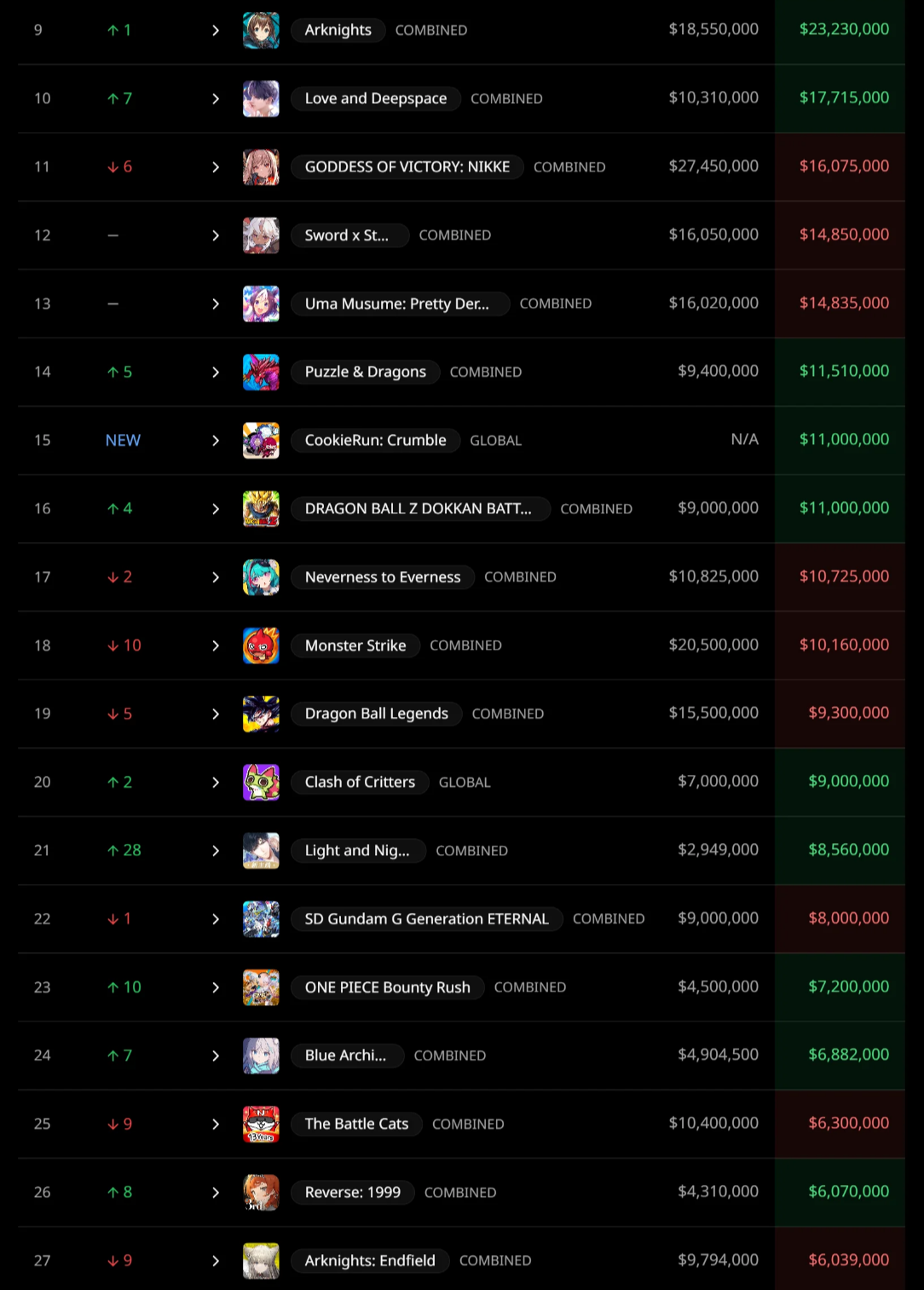
Task: Expand the GODDESS OF VICTORY: NIKKE row
Action: tap(216, 167)
